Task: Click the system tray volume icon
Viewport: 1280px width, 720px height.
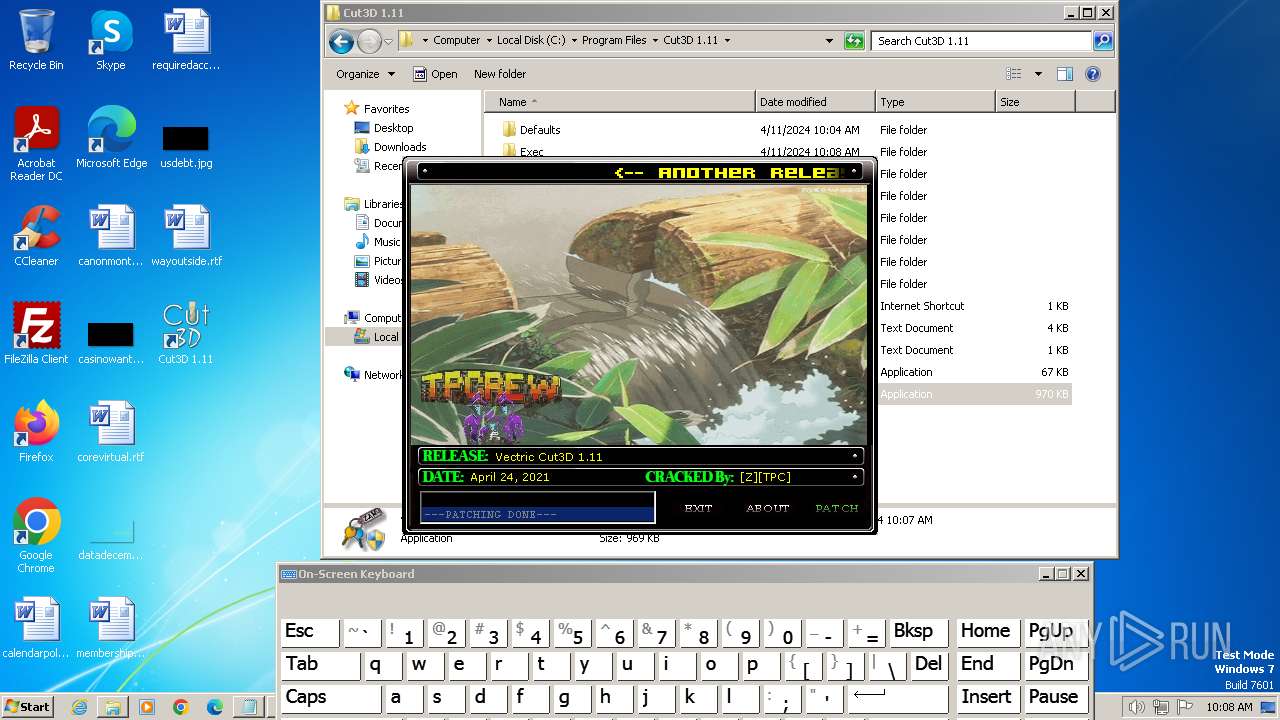Action: (x=1137, y=707)
